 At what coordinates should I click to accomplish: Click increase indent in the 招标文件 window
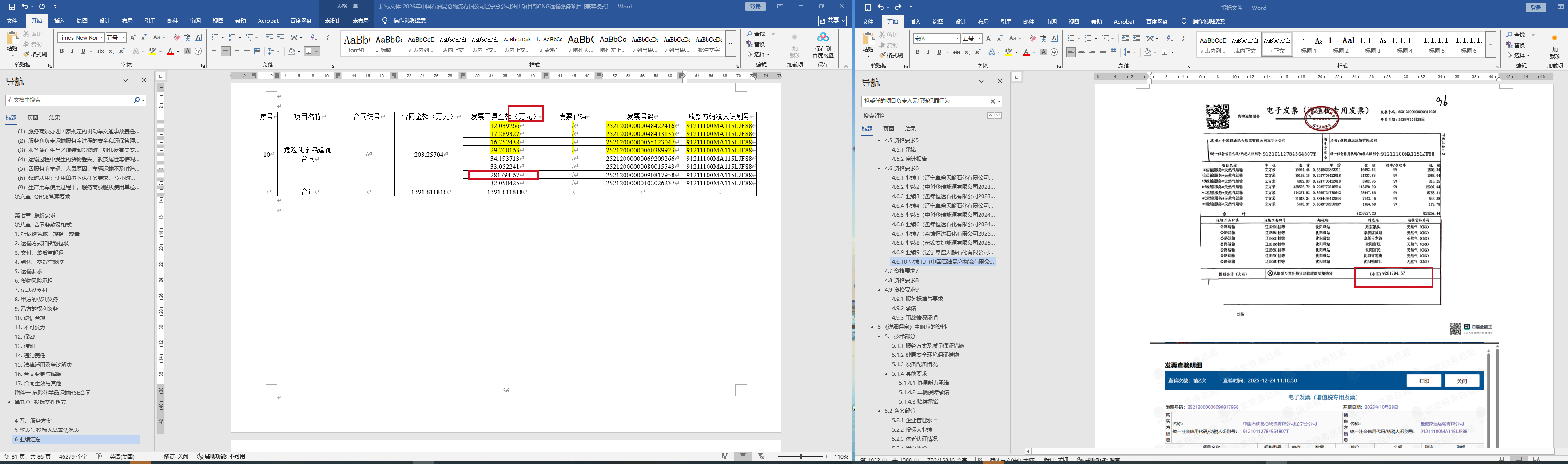coord(280,38)
